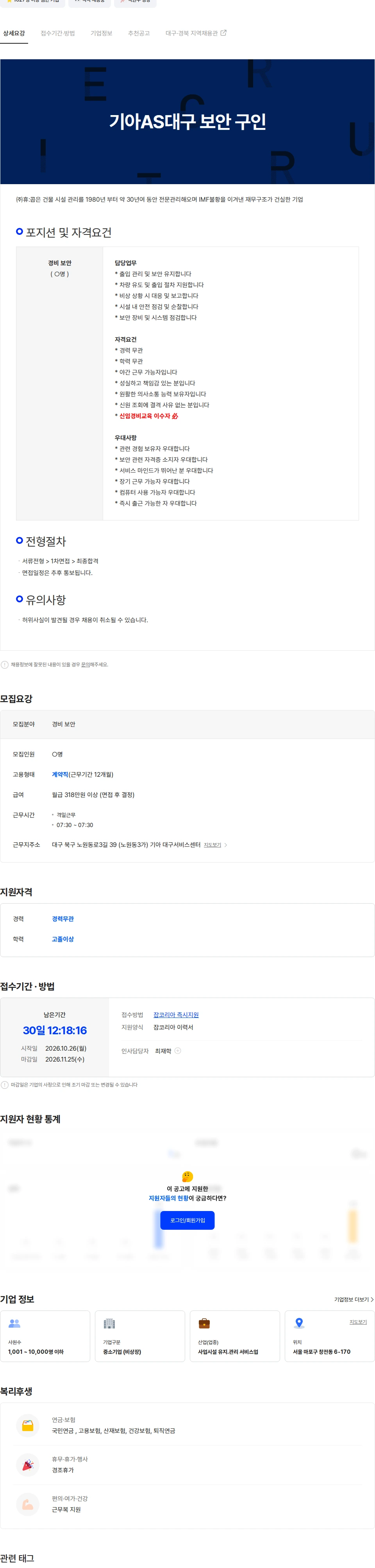Click 사업시설 유지.관리 서비스업 text
The height and width of the screenshot is (1568, 375).
228,1351
